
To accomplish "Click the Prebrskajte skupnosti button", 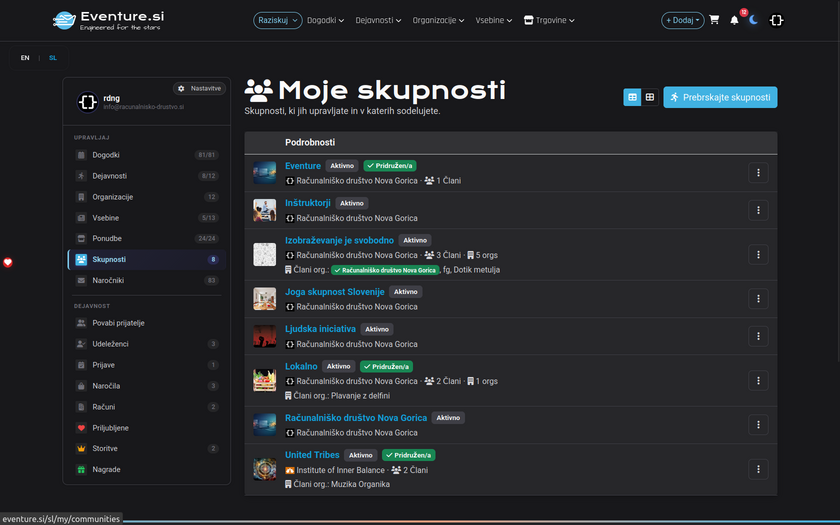I will [x=720, y=97].
